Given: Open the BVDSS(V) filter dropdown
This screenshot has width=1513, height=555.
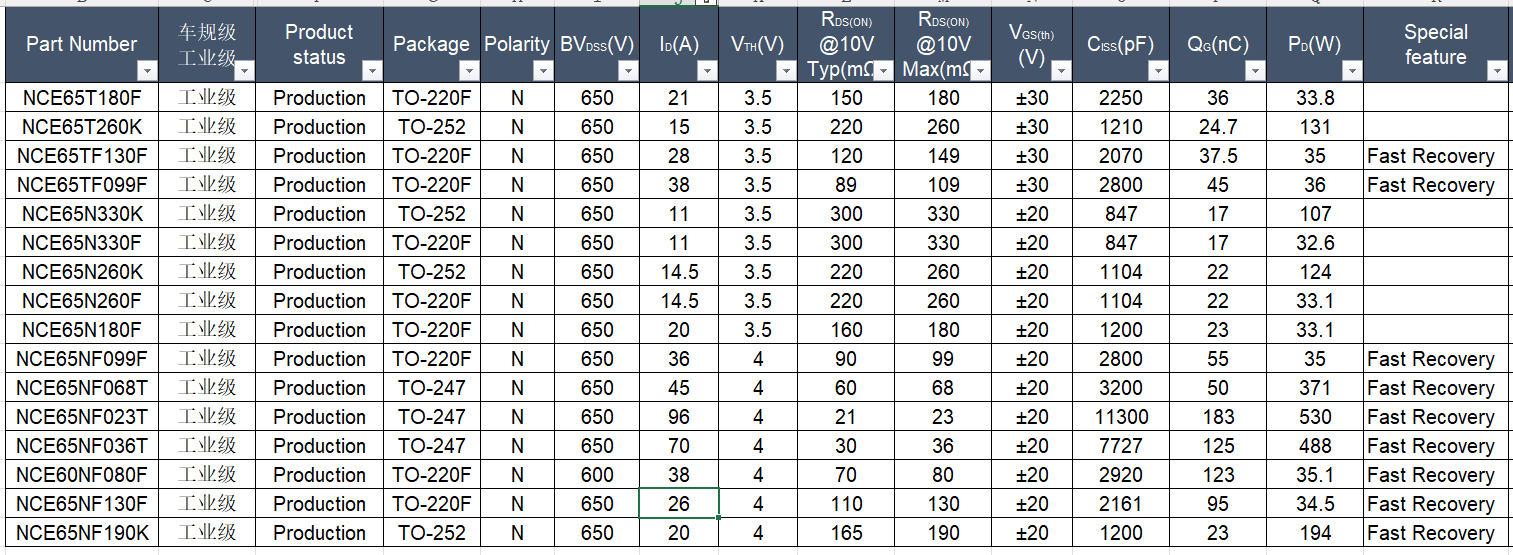Looking at the screenshot, I should coord(628,71).
